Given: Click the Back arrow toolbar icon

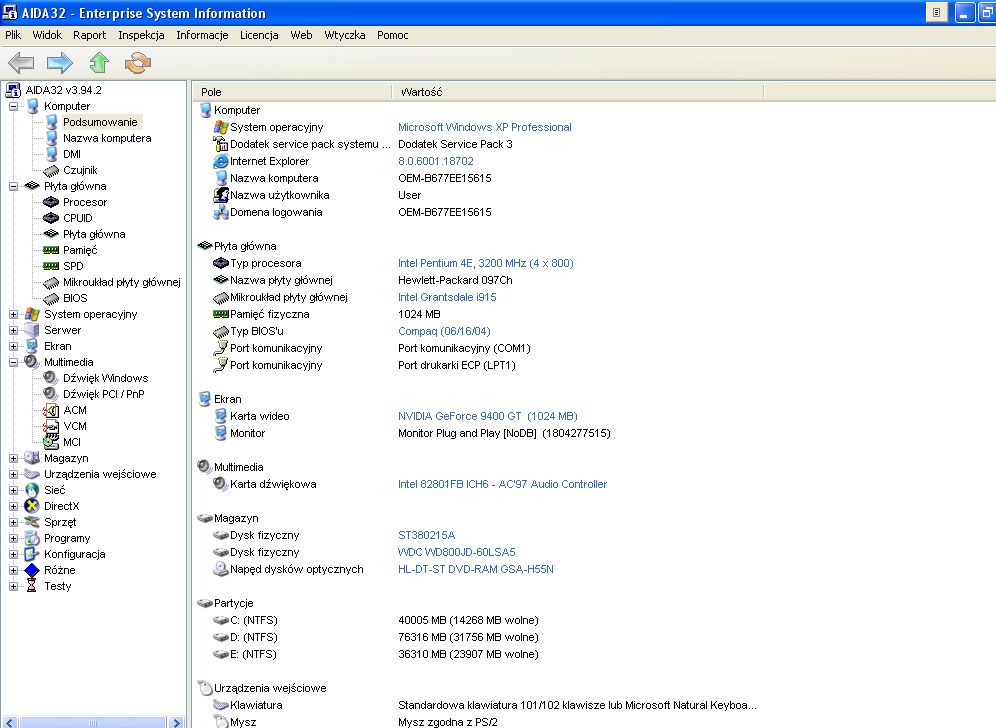Looking at the screenshot, I should 21,63.
